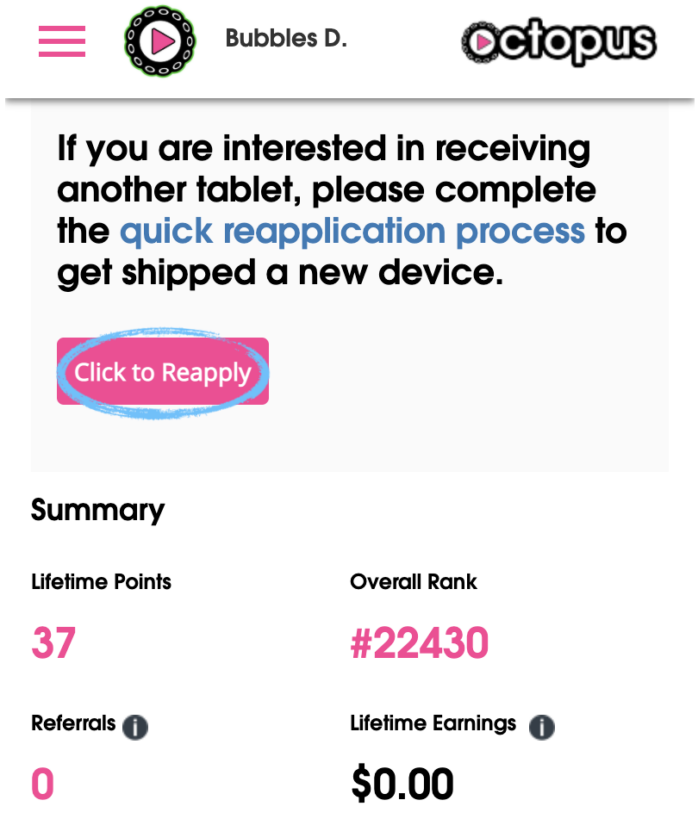Click the round profile avatar icon

tap(160, 41)
